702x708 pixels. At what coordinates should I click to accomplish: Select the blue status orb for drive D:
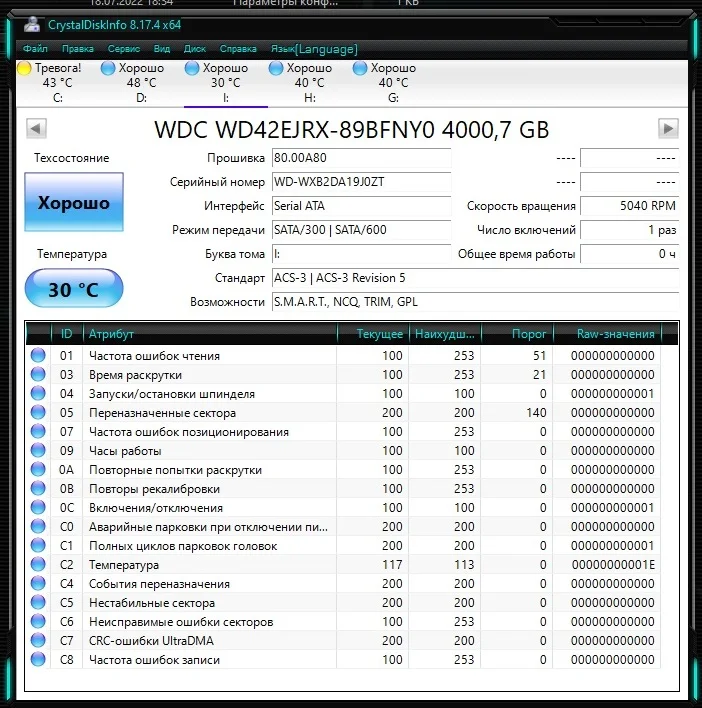point(108,68)
